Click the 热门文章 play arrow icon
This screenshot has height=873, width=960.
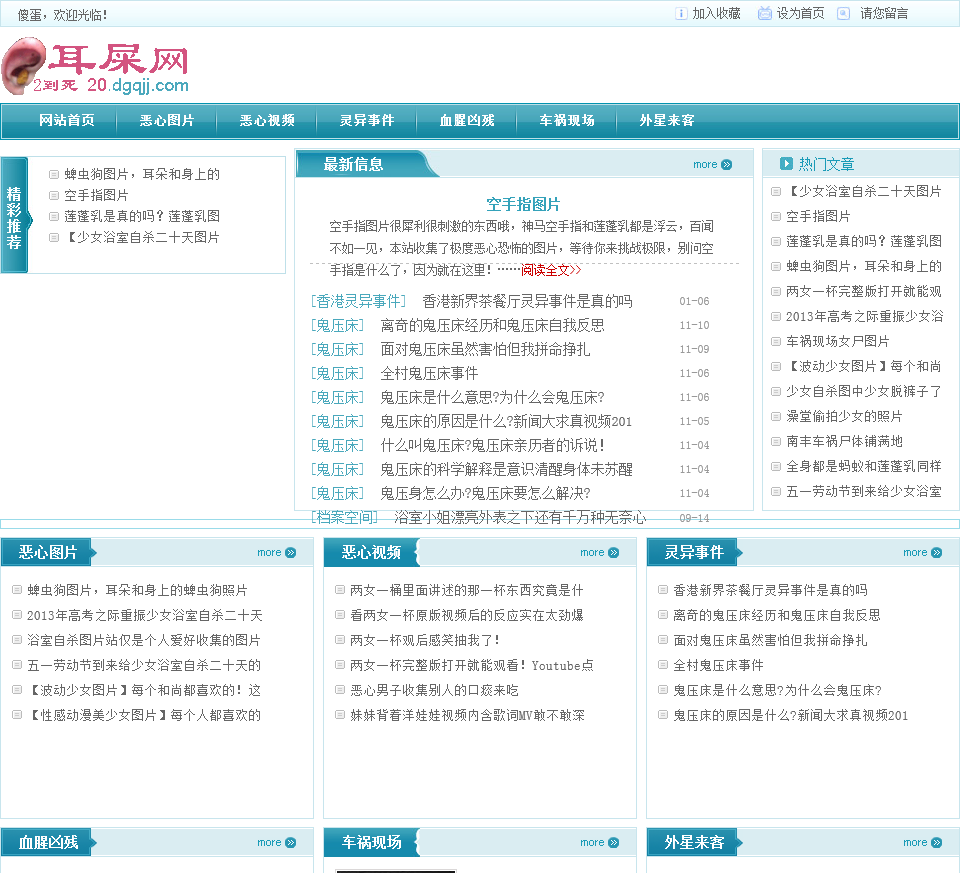coord(786,163)
